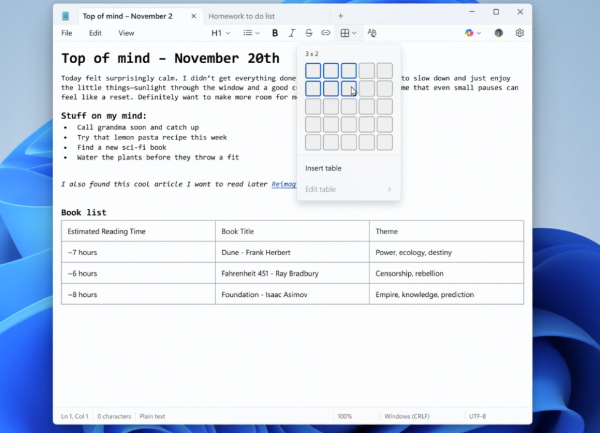Screen dimensions: 600x433
Task: Pick the 3x2 grid cell under cursor
Action: pos(349,89)
